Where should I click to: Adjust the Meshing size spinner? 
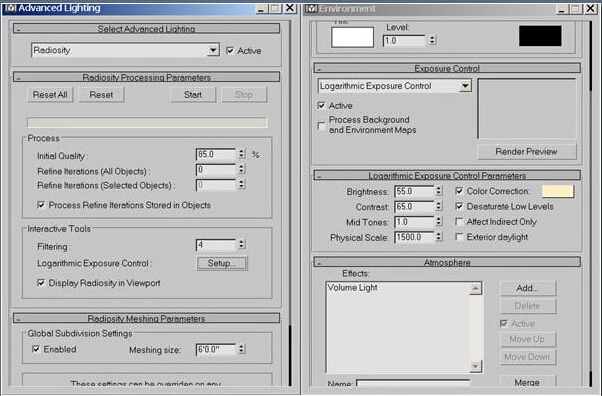coord(241,349)
